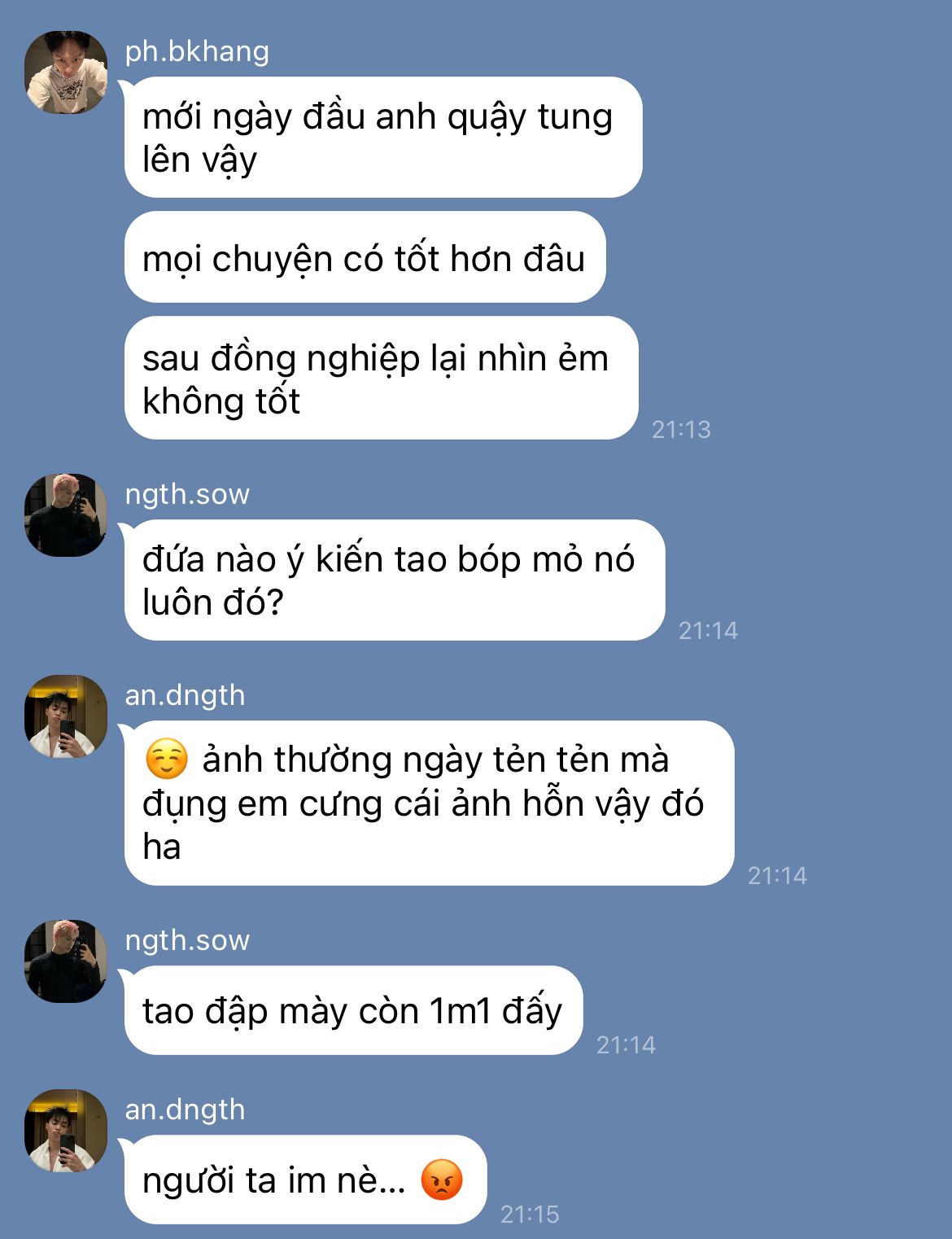Click the first ngth.sow username label
The width and height of the screenshot is (952, 1239).
[x=187, y=494]
